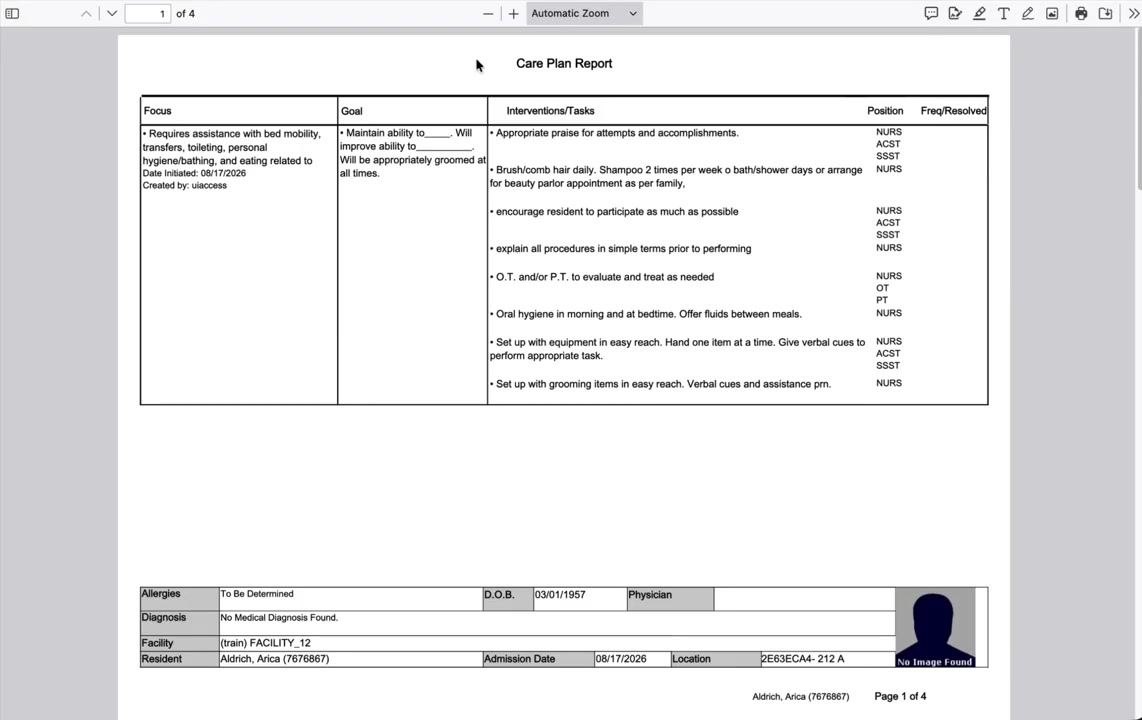Click Admission Date value 08/17/2026
This screenshot has height=720, width=1142.
(621, 659)
